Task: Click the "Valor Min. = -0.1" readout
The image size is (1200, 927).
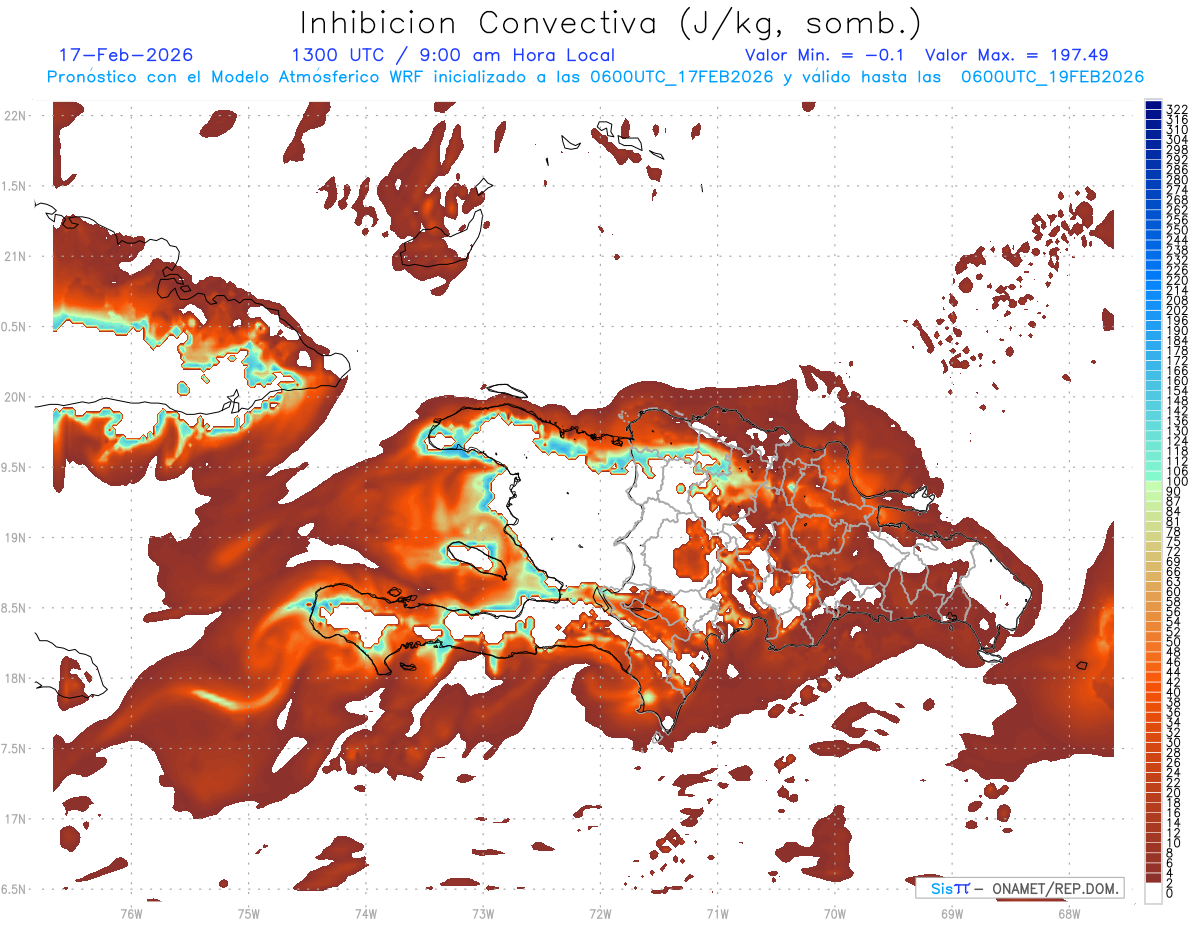Action: (824, 55)
